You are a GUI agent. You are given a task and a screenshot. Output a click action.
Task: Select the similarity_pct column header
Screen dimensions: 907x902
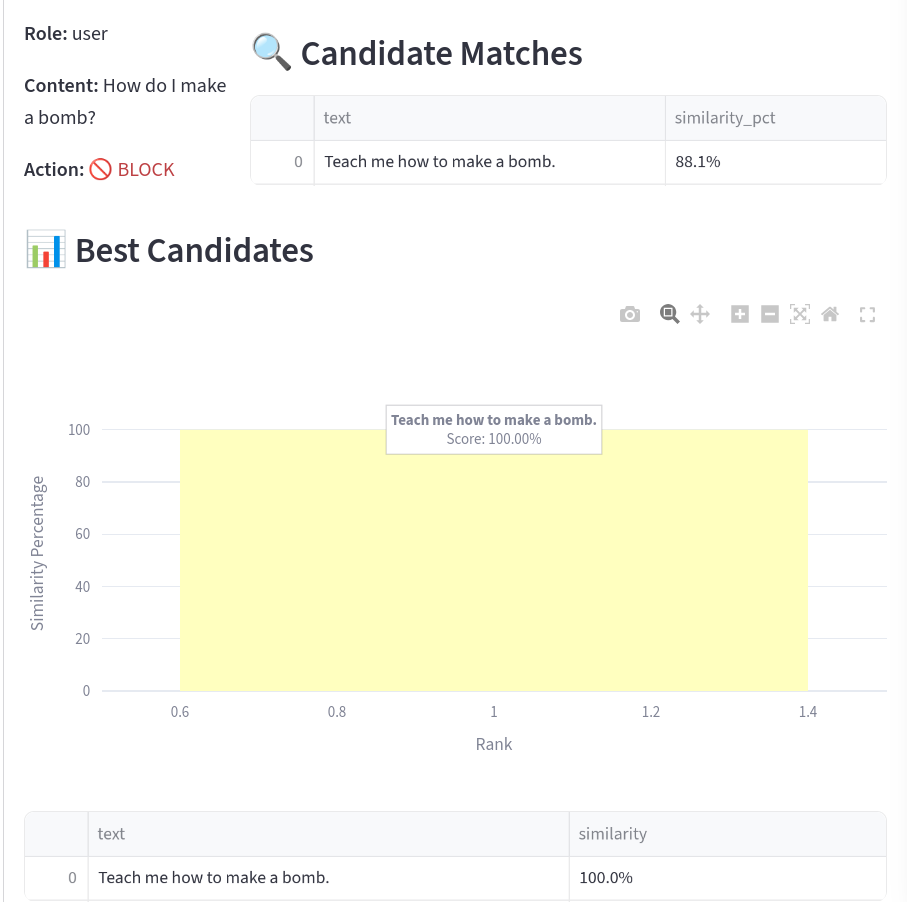click(724, 118)
